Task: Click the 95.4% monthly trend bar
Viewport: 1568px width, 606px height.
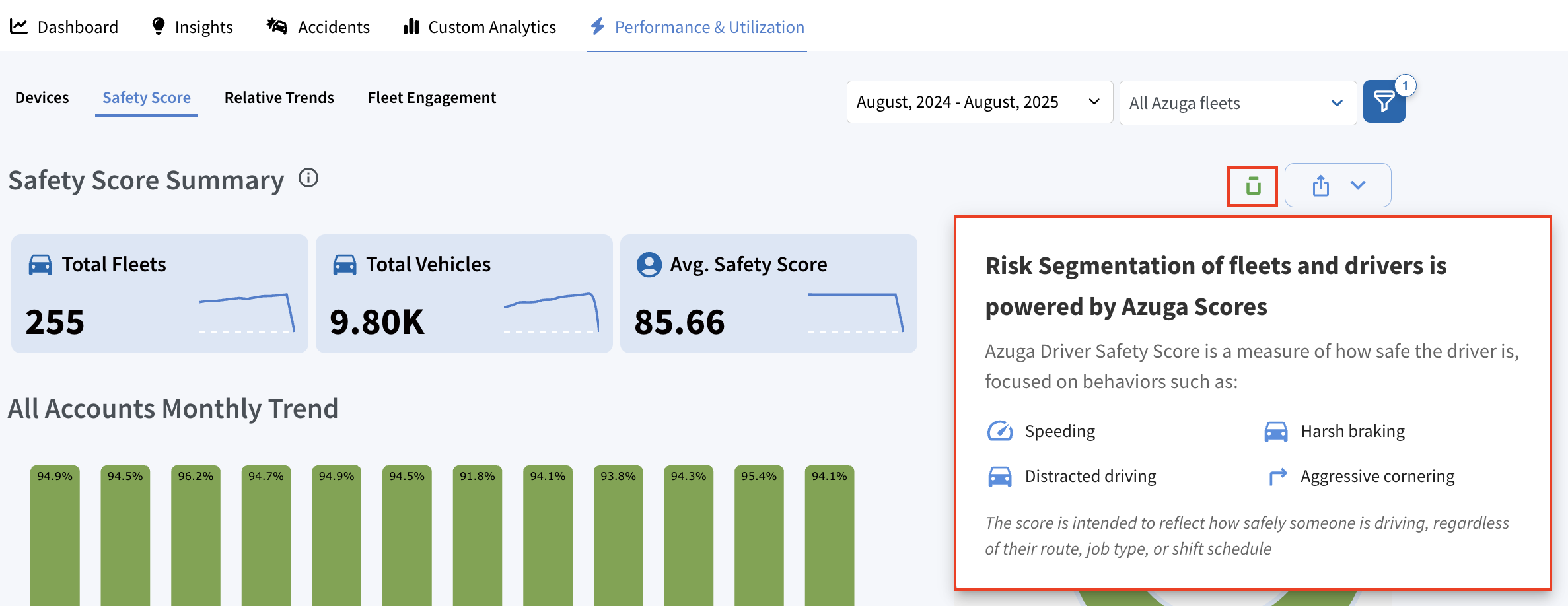Action: tap(759, 535)
